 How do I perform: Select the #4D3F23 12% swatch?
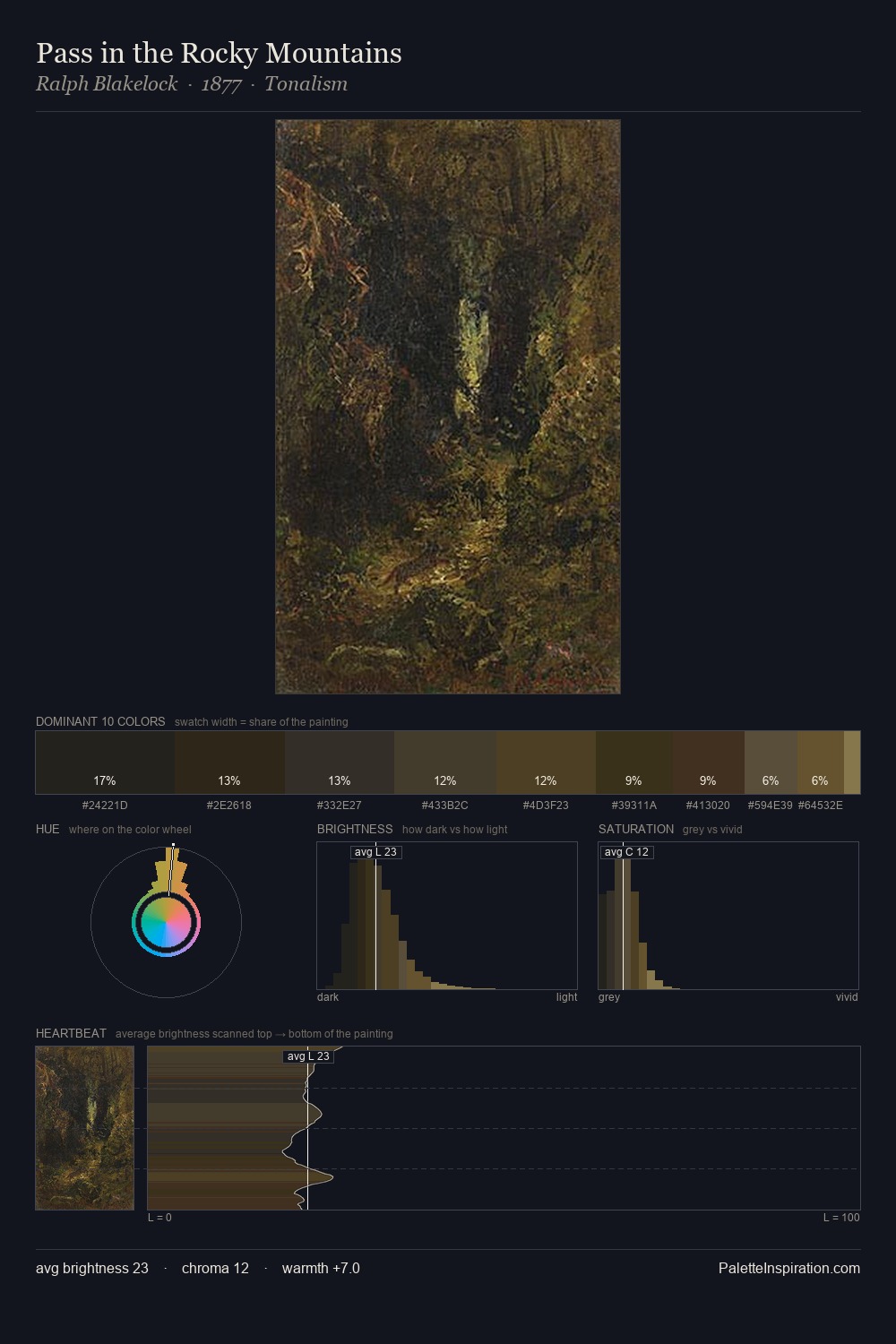(x=546, y=762)
